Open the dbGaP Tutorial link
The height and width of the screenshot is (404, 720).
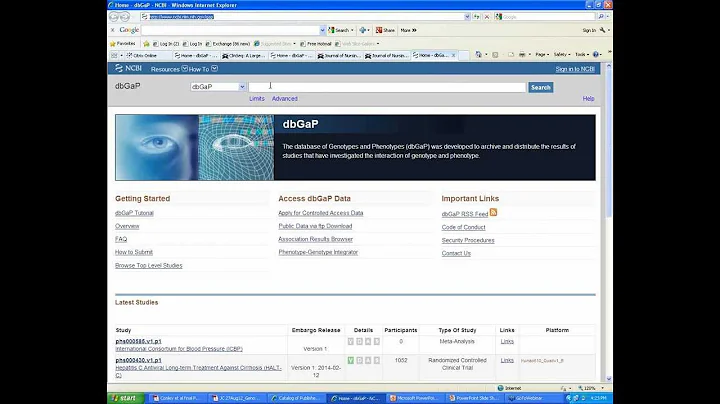(x=134, y=213)
